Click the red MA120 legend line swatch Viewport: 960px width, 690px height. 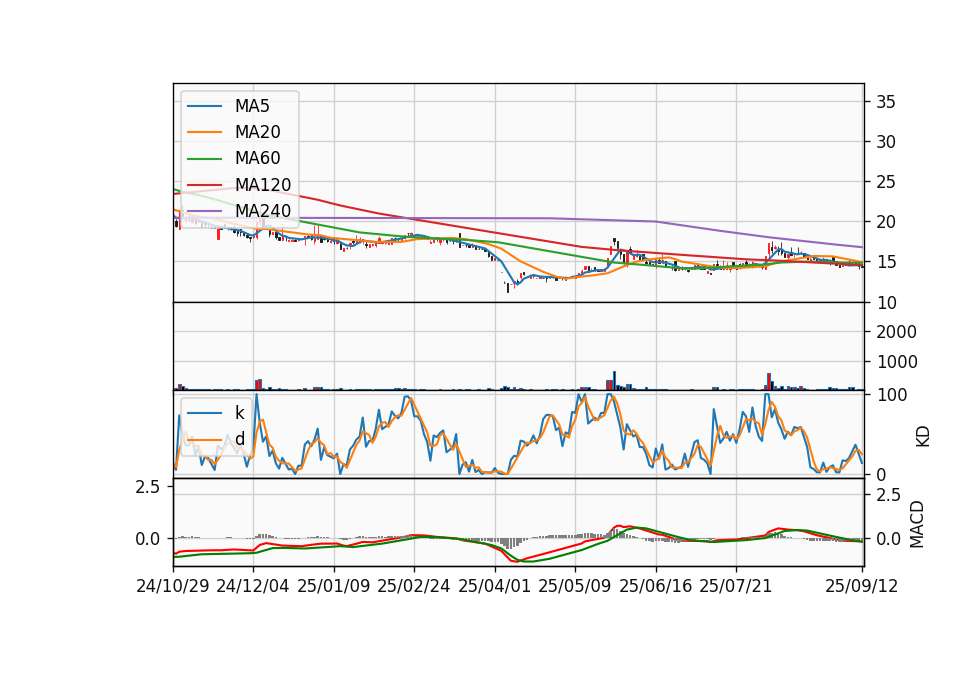point(204,185)
